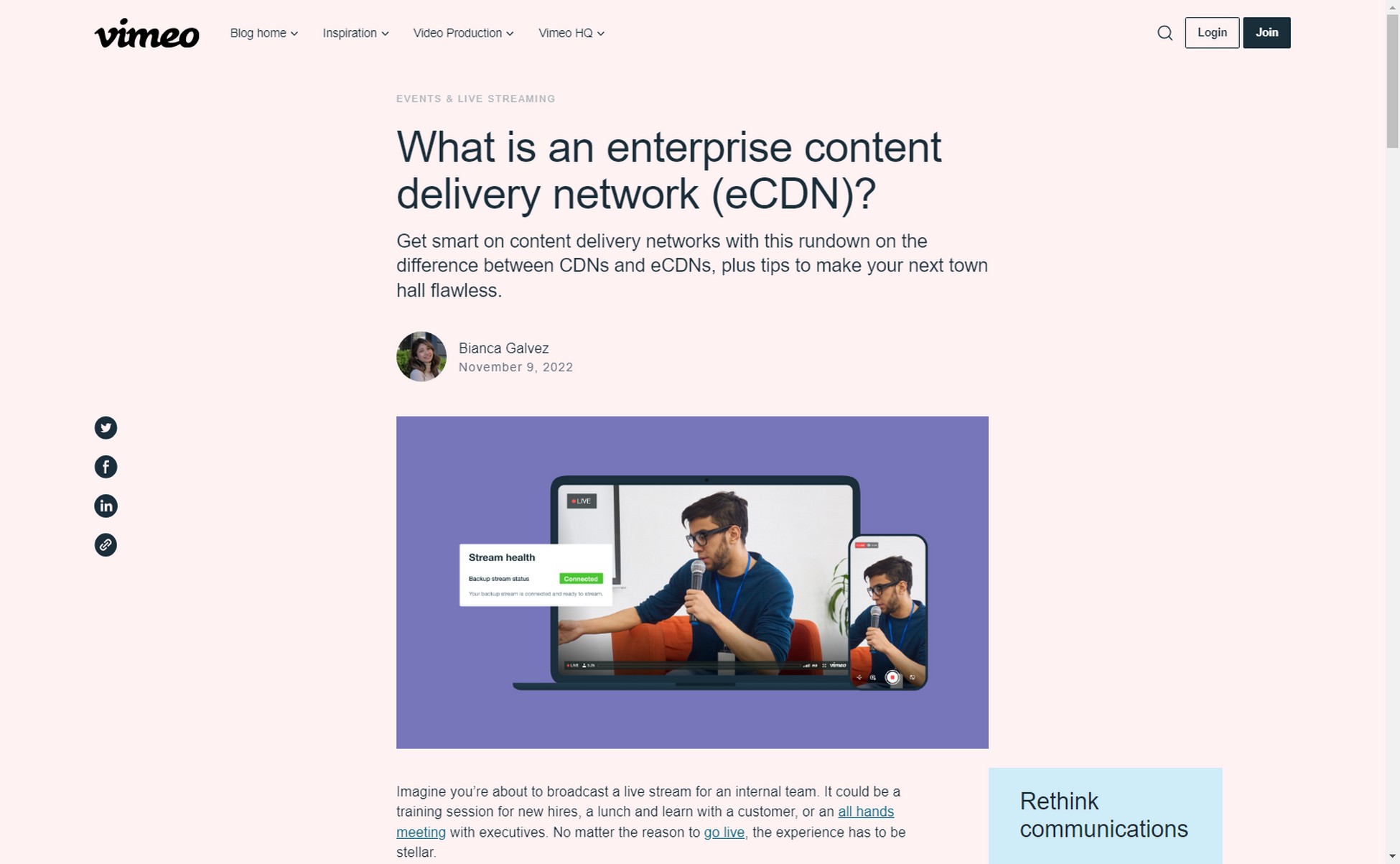Screen dimensions: 1400x864
Task: Open the Vimeo HQ dropdown
Action: [570, 32]
